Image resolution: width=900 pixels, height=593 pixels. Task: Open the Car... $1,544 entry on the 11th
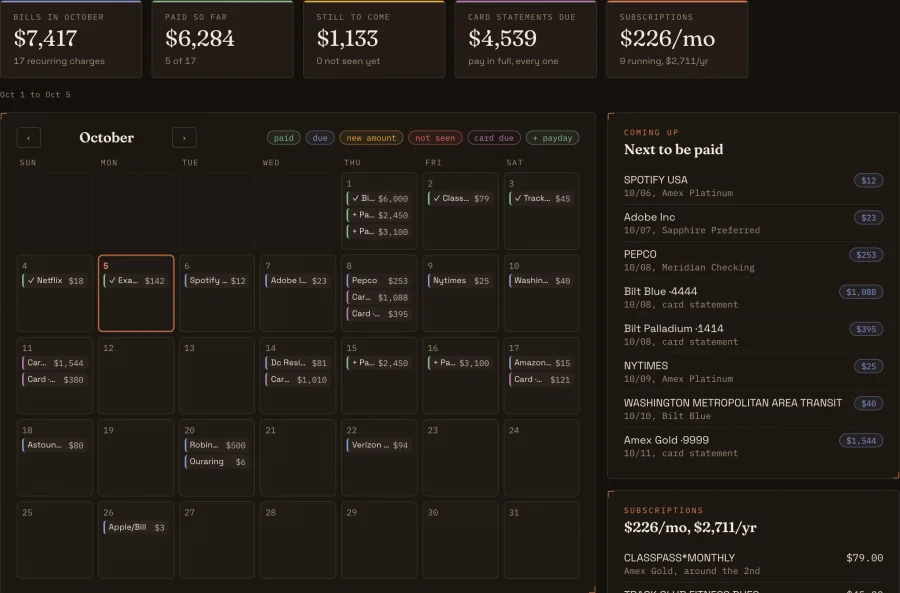click(55, 363)
